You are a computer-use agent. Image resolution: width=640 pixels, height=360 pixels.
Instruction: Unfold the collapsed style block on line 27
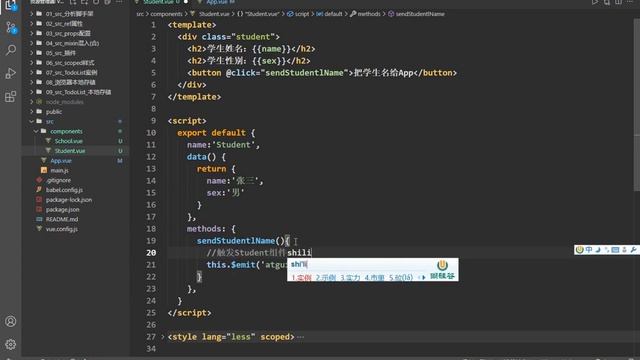click(162, 337)
